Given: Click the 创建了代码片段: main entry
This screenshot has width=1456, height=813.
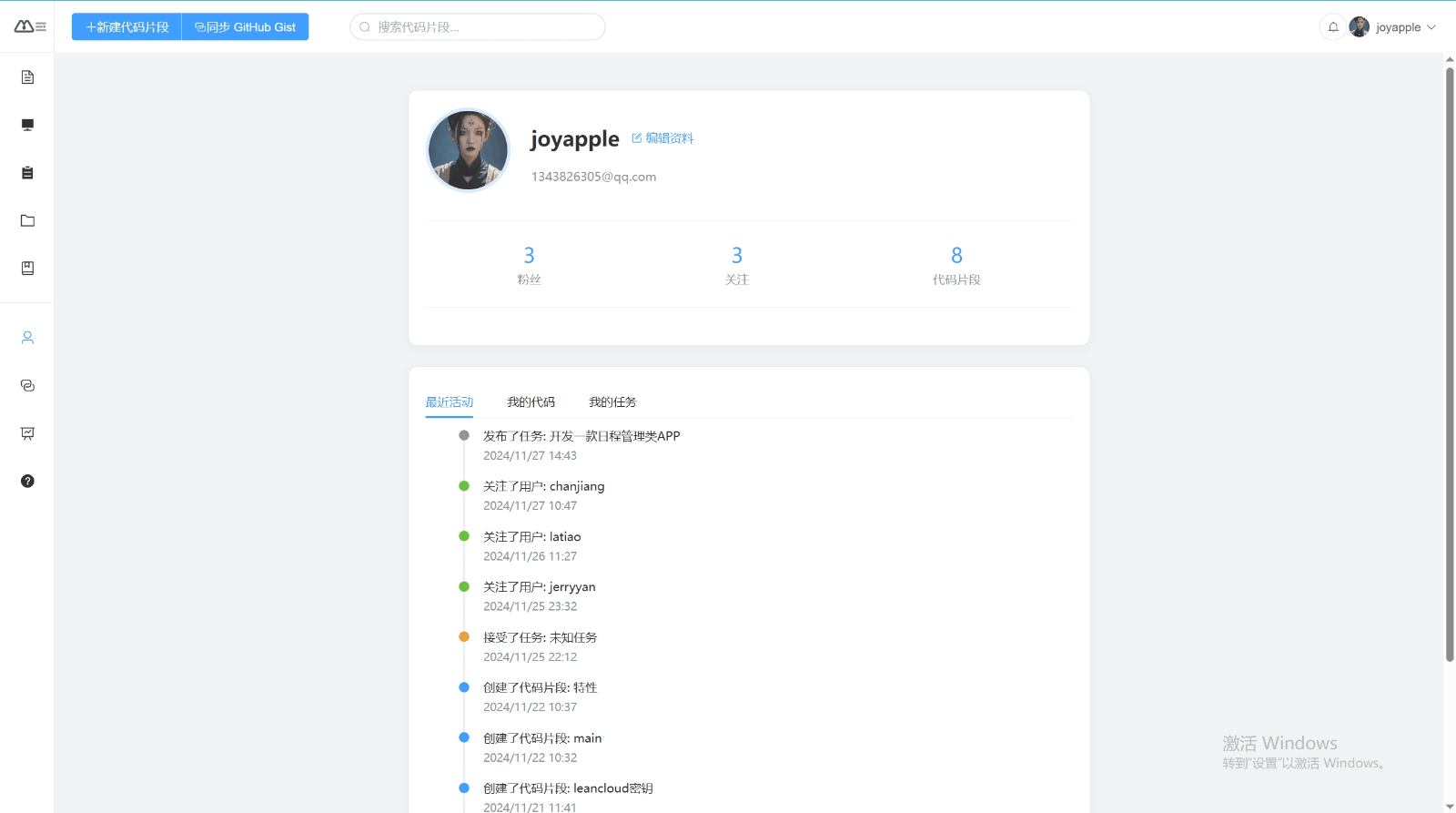Looking at the screenshot, I should tap(542, 738).
